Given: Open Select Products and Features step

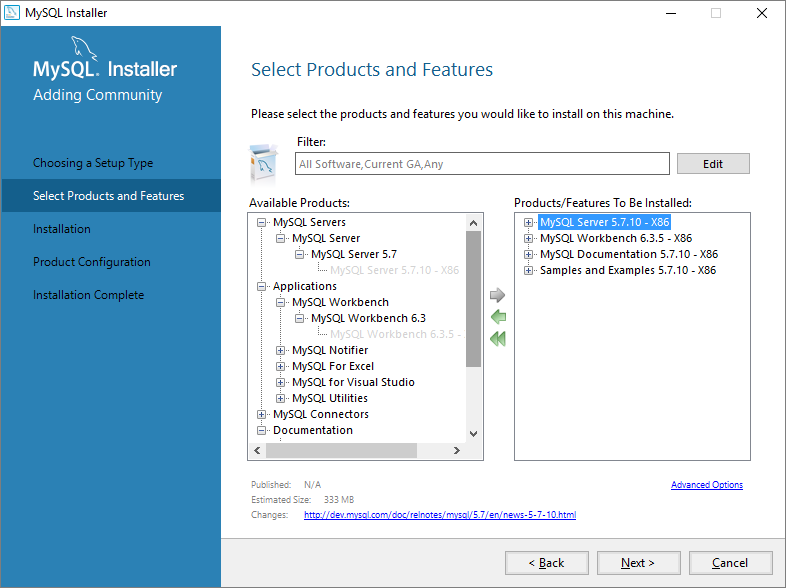Looking at the screenshot, I should coord(110,195).
